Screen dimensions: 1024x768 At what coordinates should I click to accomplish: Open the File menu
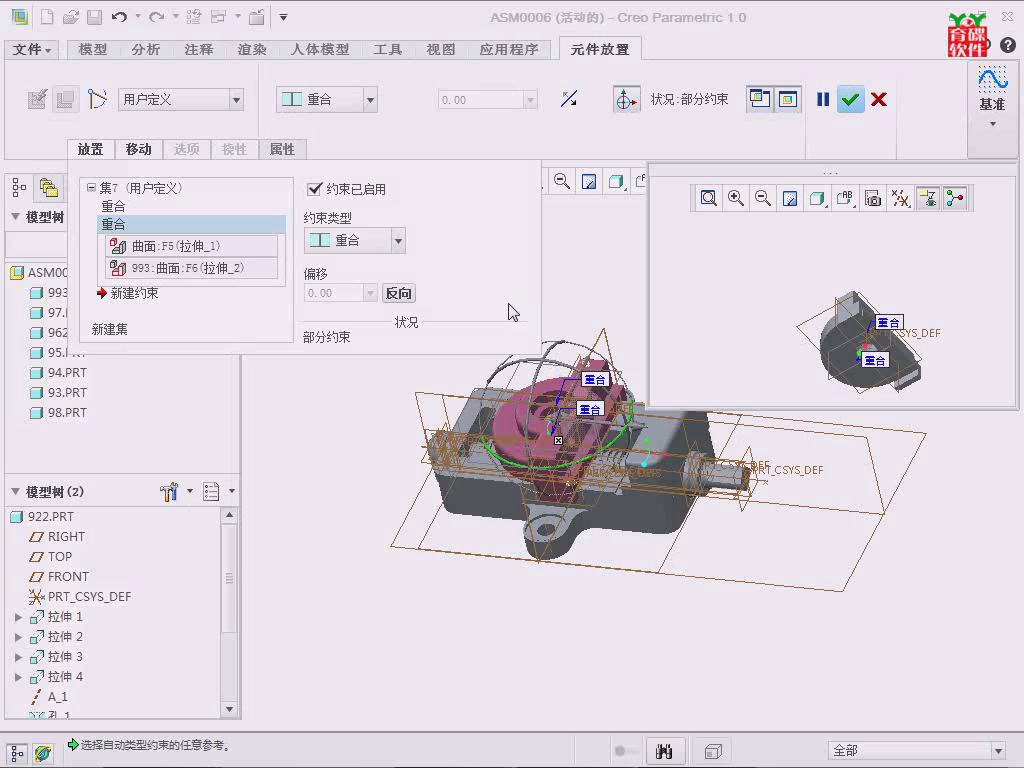[x=31, y=49]
